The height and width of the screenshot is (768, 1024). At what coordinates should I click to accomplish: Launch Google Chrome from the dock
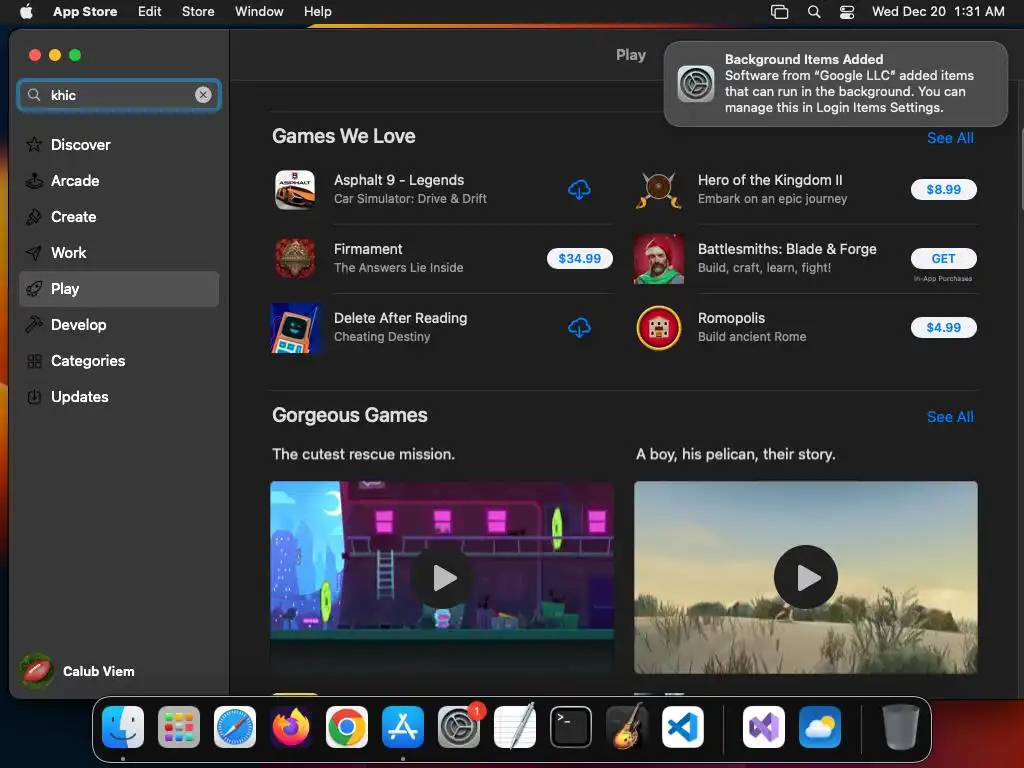[x=346, y=727]
